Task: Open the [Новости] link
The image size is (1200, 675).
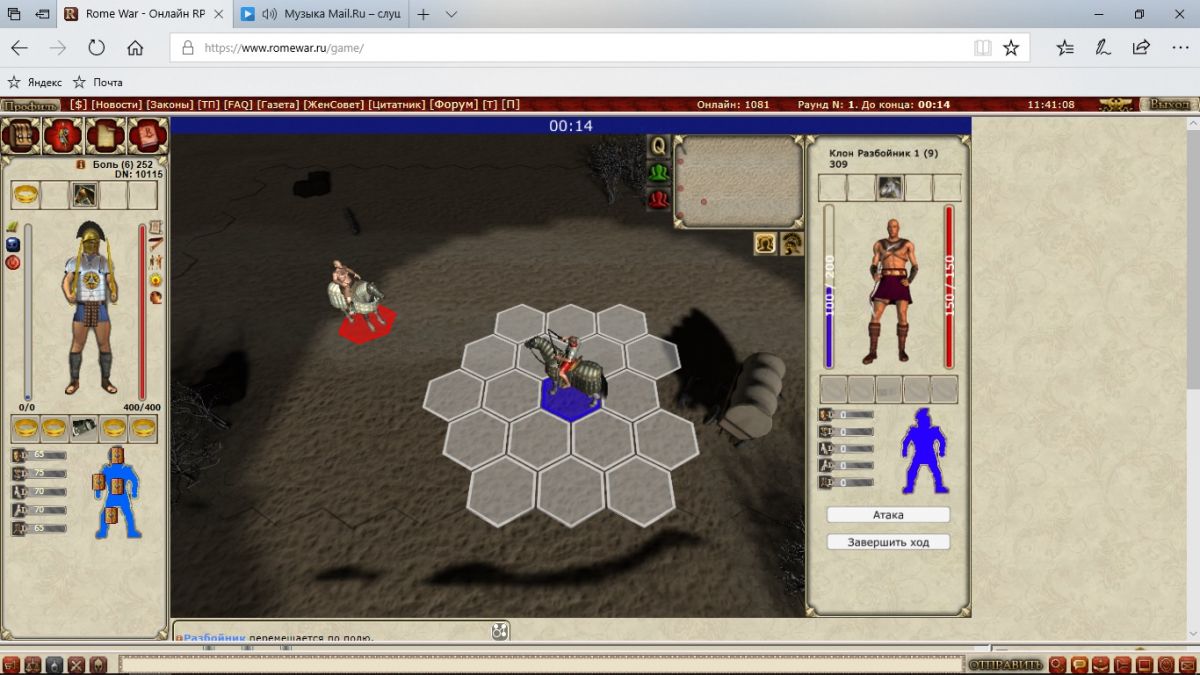Action: [118, 104]
